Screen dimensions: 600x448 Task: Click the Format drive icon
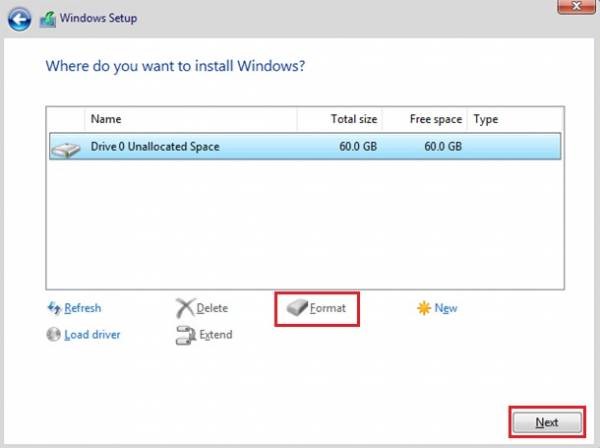click(297, 308)
